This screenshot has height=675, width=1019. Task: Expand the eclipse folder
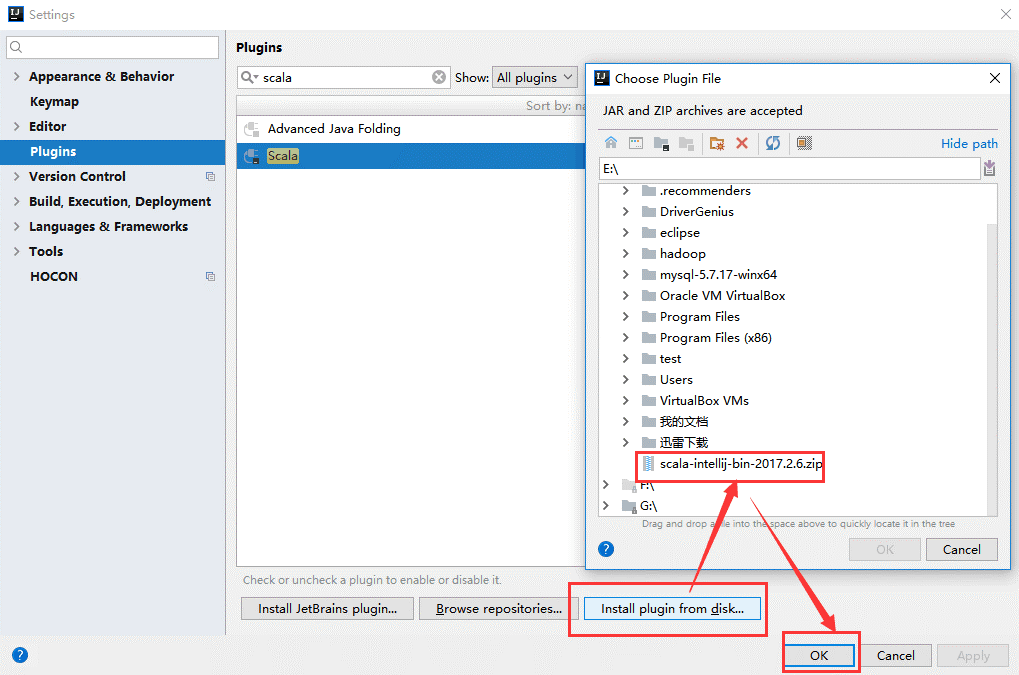coord(625,233)
